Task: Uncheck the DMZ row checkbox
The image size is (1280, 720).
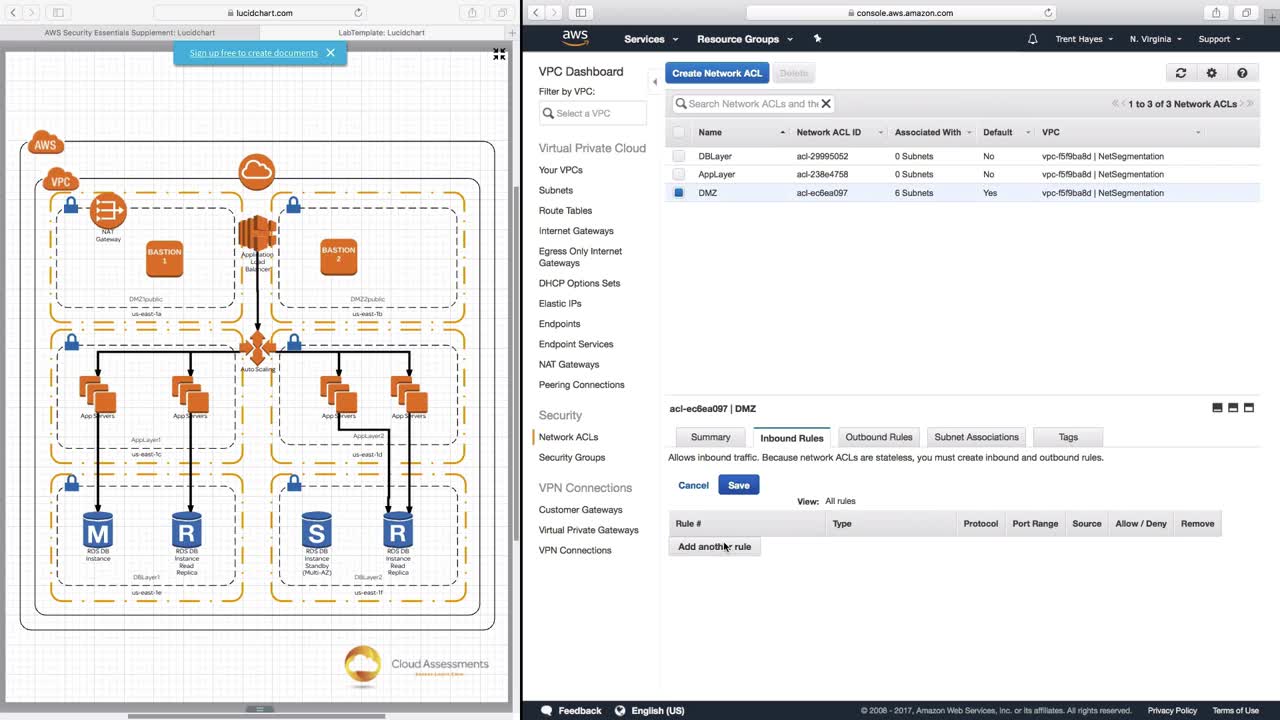Action: 679,193
